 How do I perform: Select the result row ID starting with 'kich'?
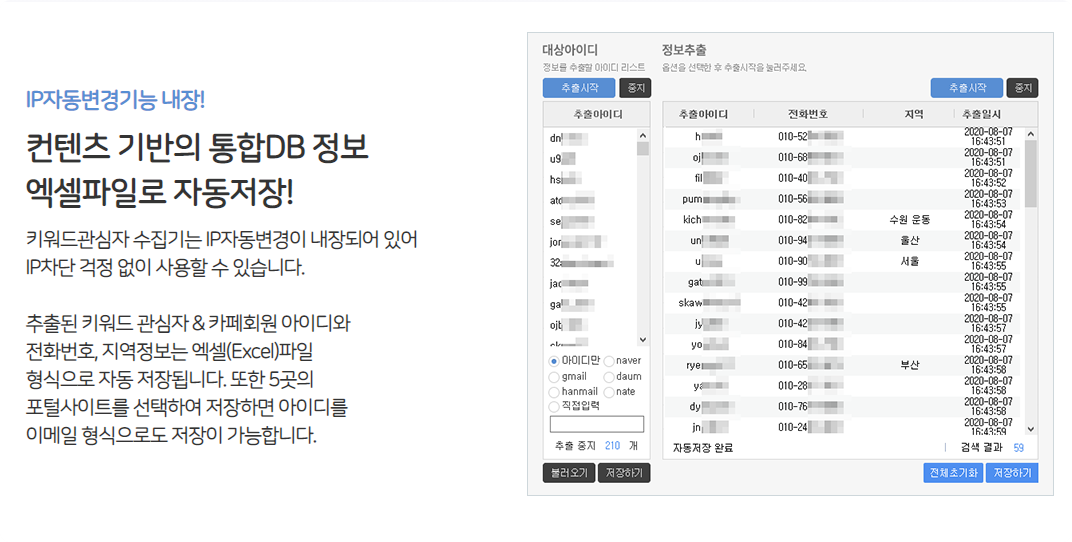(x=709, y=220)
